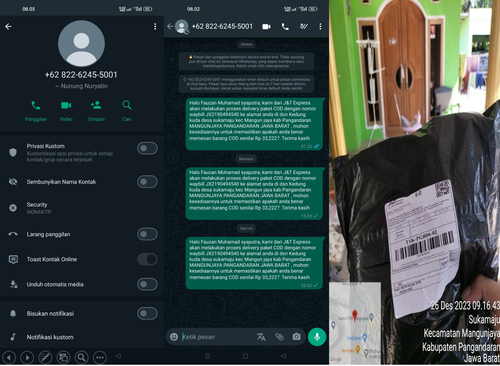Viewport: 500px width, 366px height.
Task: Click the Security cross-circle icon
Action: click(x=13, y=208)
